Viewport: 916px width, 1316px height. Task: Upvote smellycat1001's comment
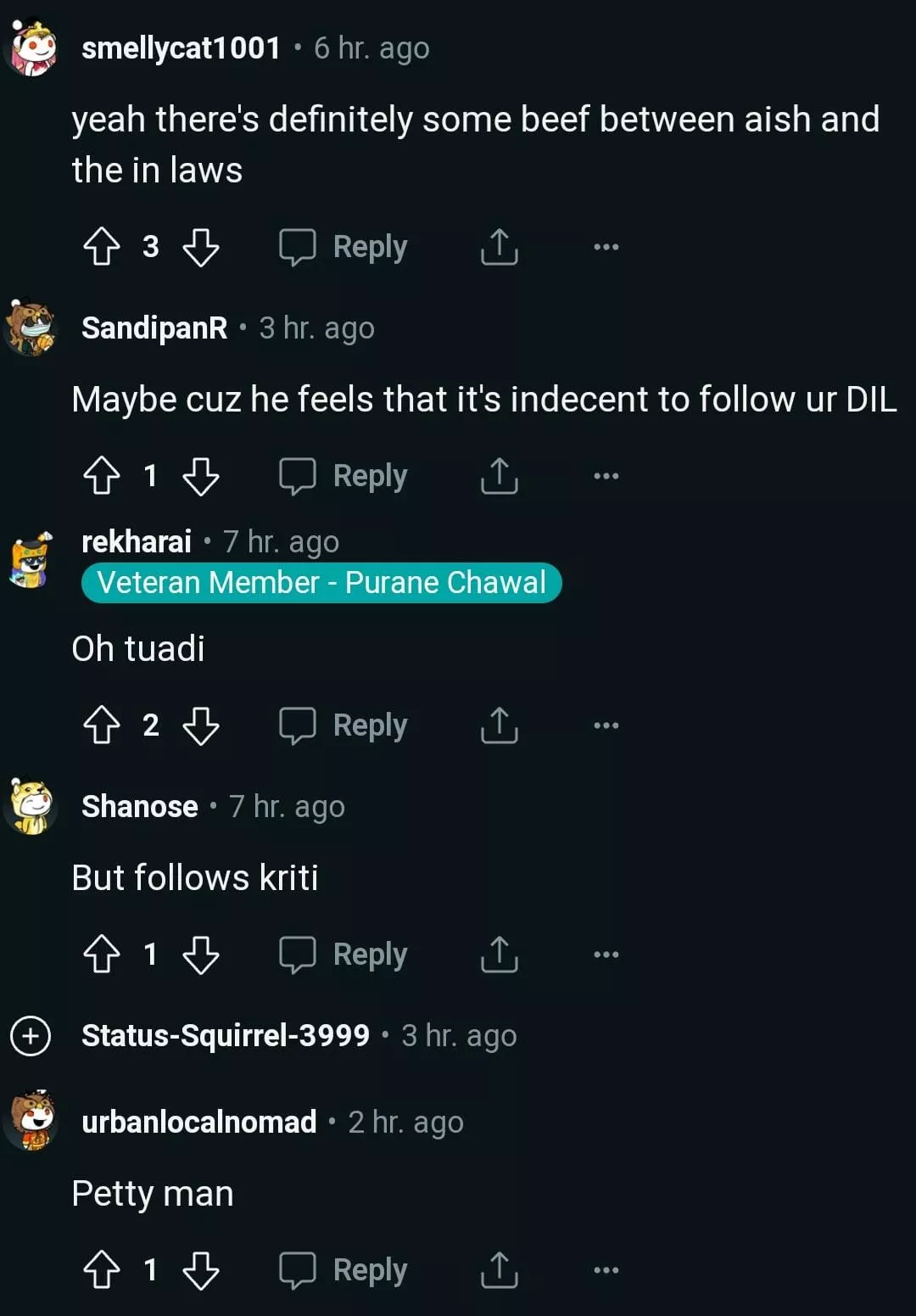point(102,247)
